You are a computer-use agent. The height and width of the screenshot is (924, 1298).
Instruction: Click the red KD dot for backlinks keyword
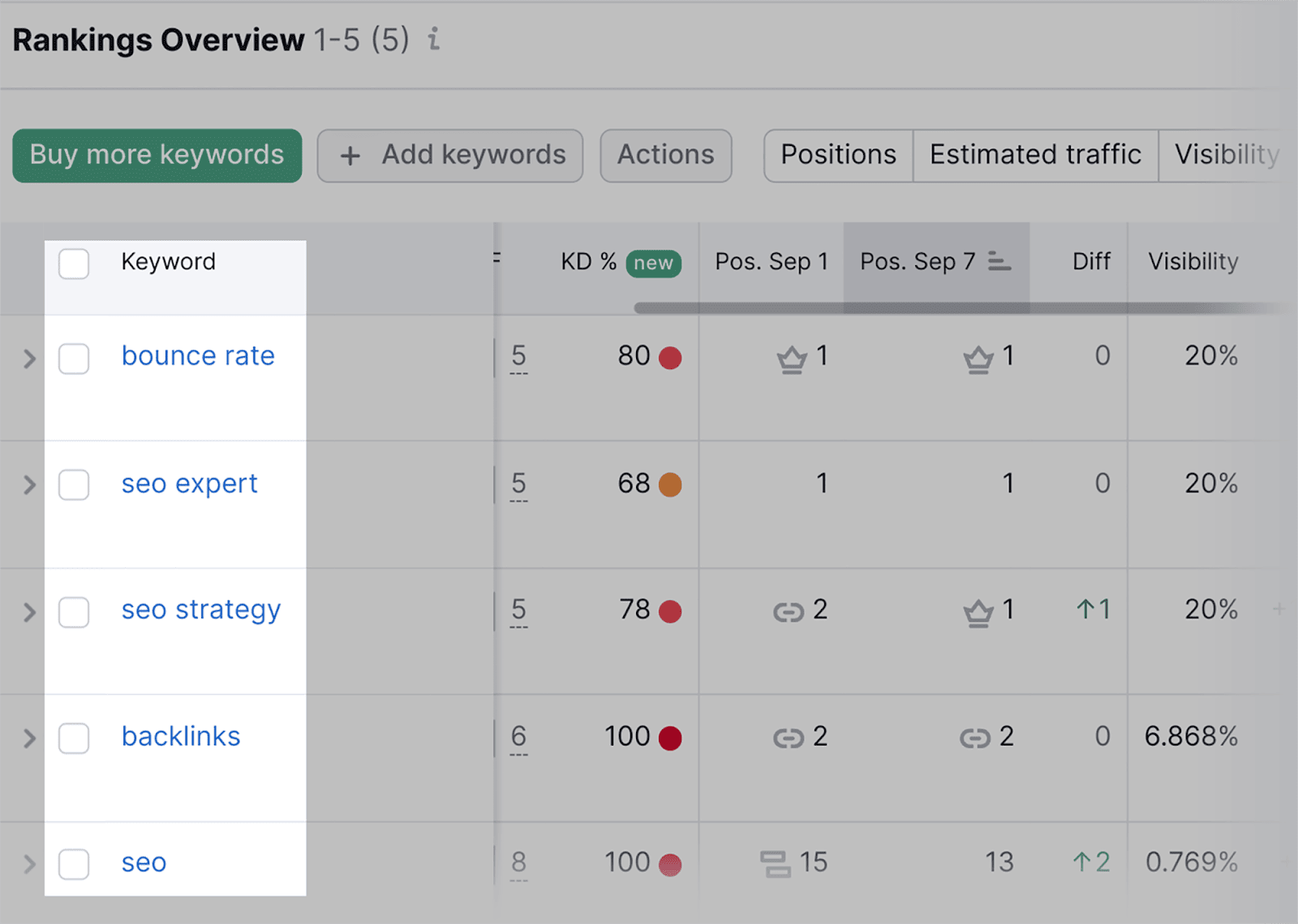coord(670,737)
